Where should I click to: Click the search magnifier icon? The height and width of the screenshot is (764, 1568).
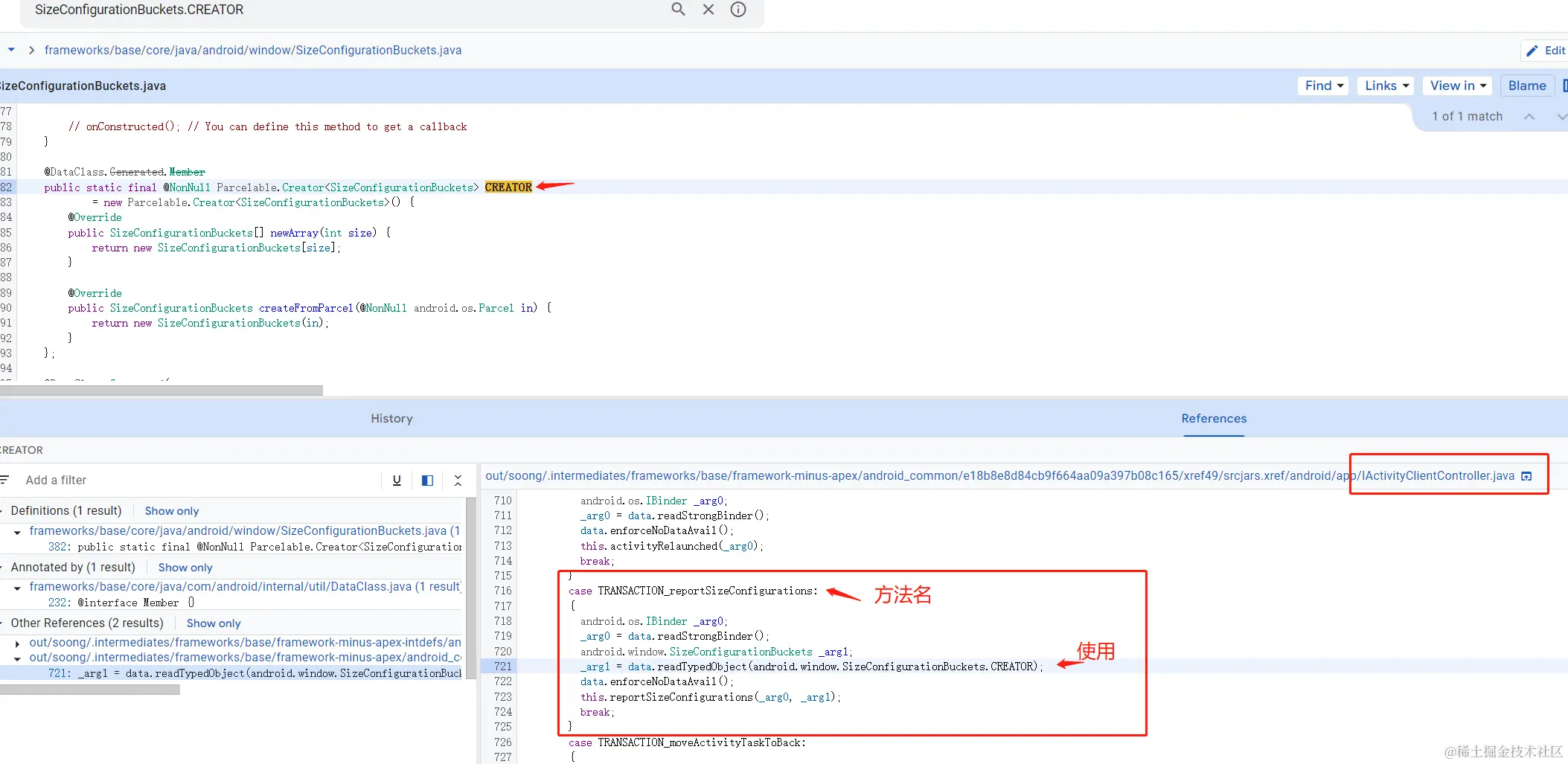(x=678, y=10)
